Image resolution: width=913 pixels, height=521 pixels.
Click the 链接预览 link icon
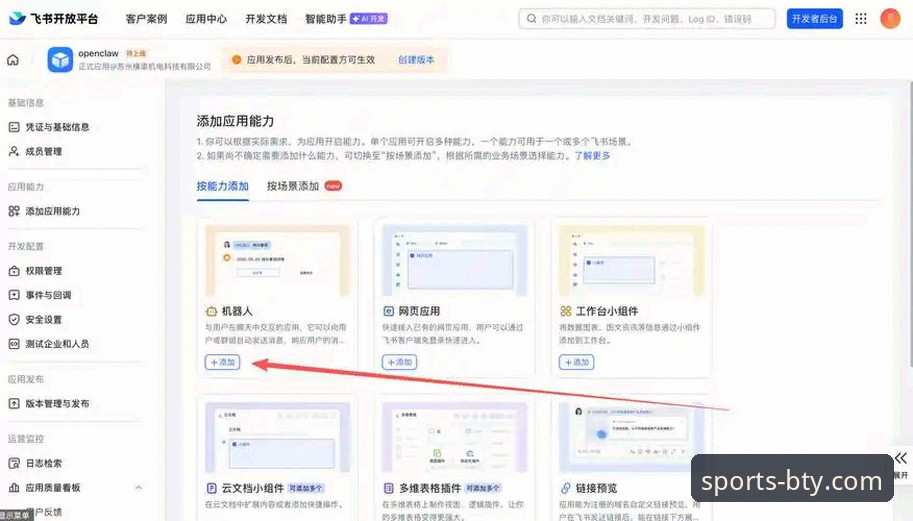[x=565, y=488]
